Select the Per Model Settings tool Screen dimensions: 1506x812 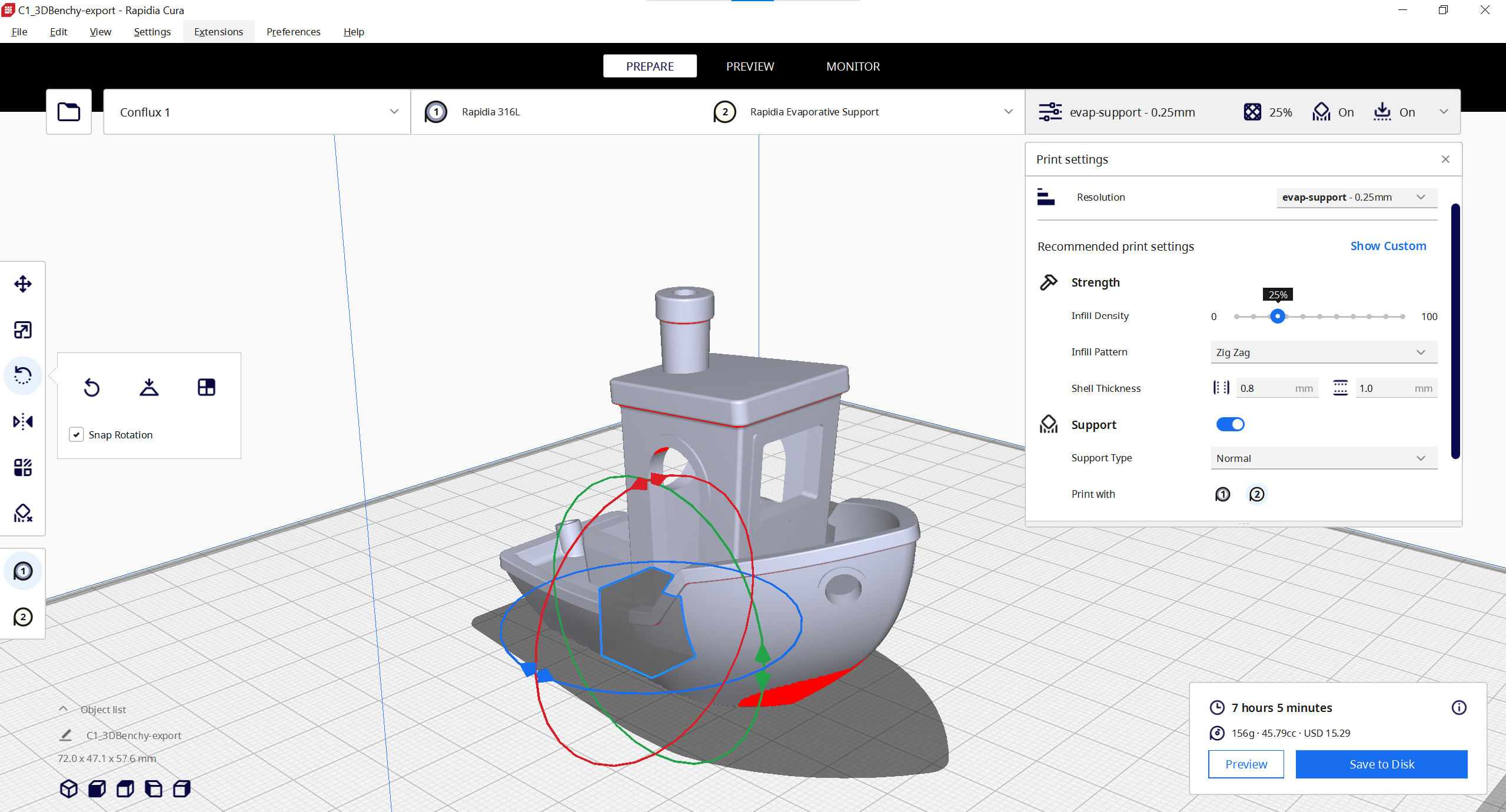click(x=23, y=468)
